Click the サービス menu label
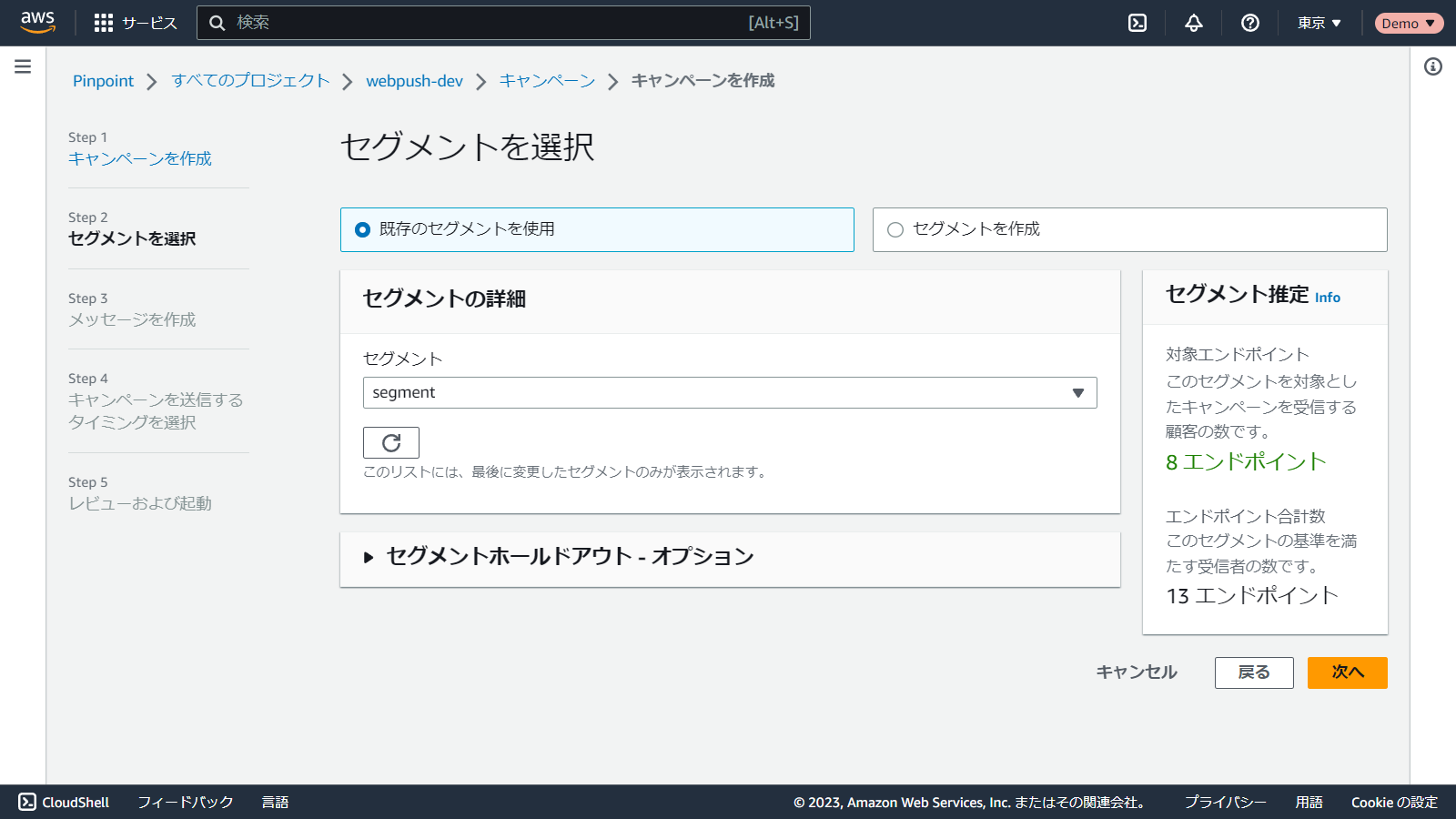 coord(150,23)
